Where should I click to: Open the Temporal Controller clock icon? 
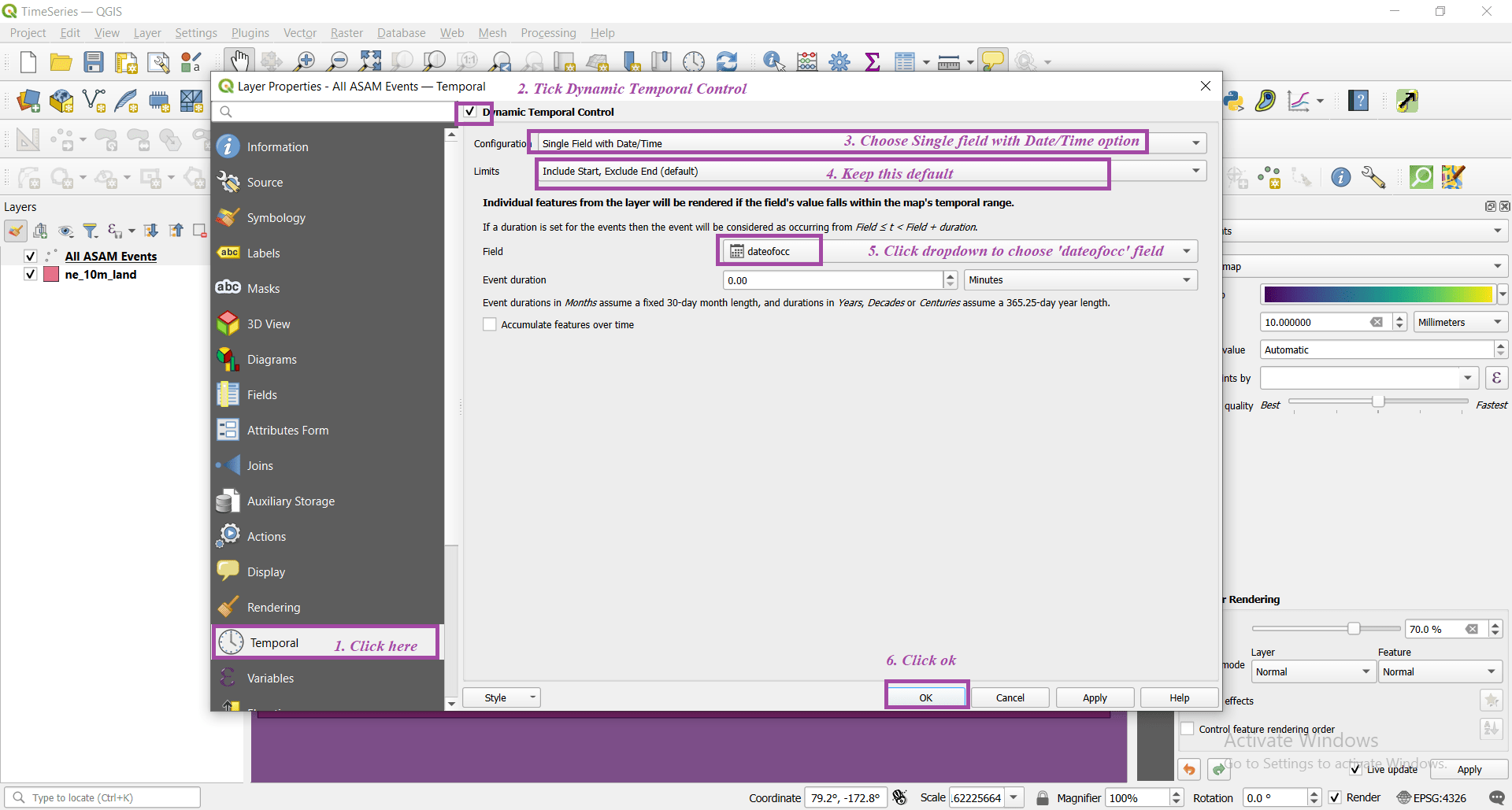point(693,61)
